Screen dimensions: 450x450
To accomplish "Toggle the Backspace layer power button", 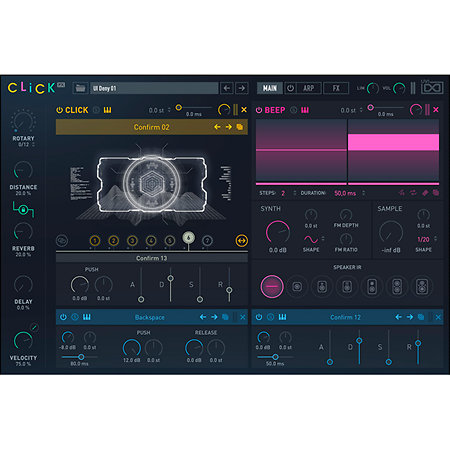I will click(63, 317).
